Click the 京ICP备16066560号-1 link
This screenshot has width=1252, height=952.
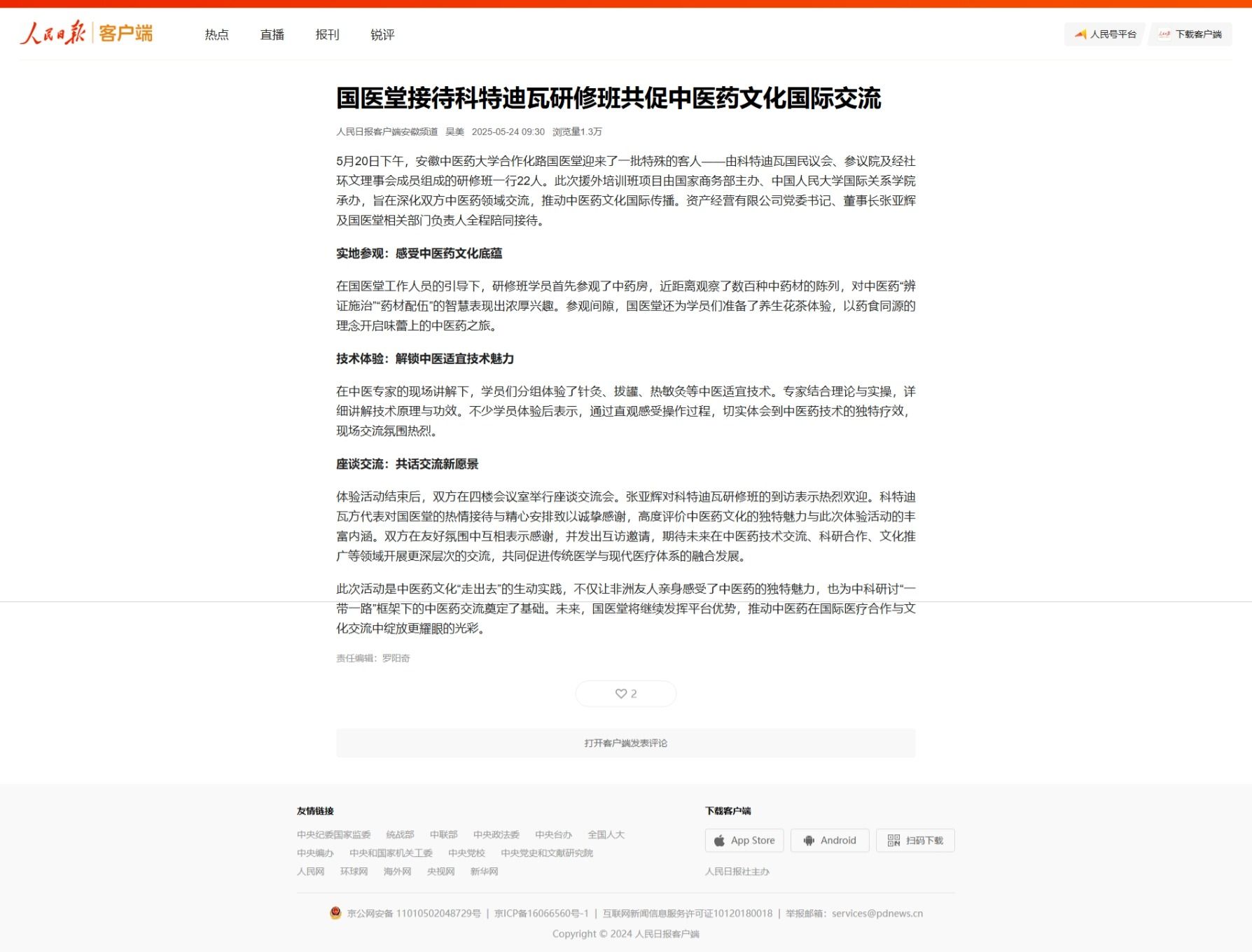tap(541, 913)
